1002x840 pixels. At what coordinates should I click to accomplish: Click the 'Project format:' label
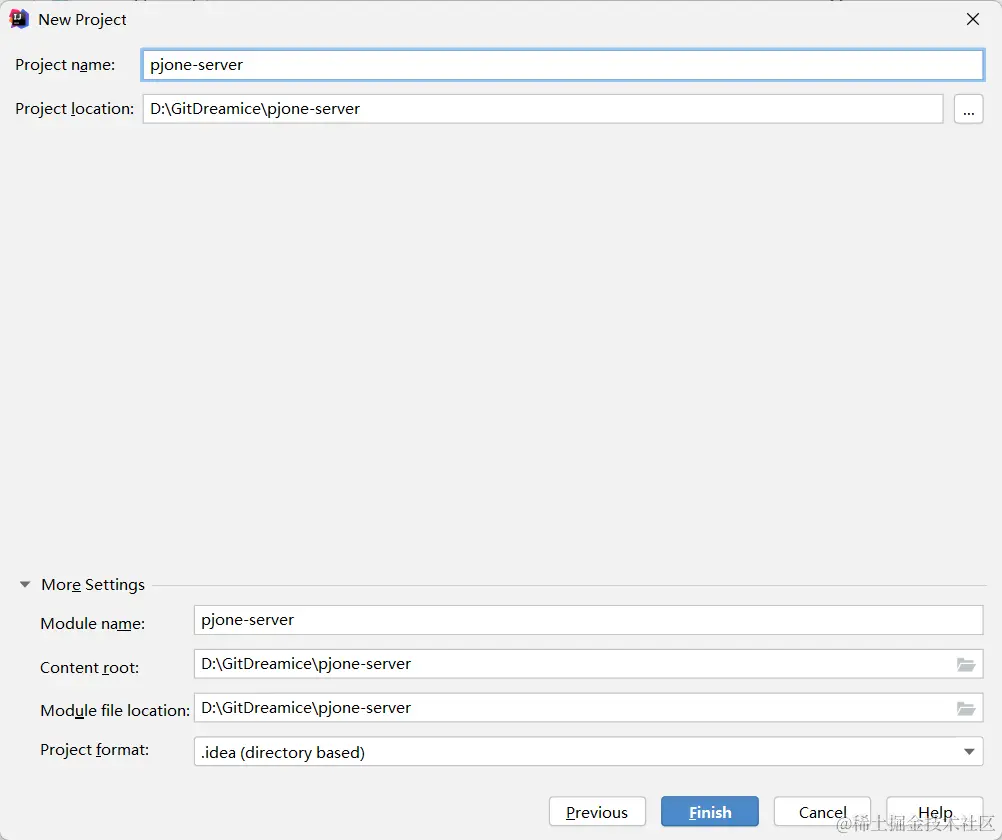tap(95, 749)
